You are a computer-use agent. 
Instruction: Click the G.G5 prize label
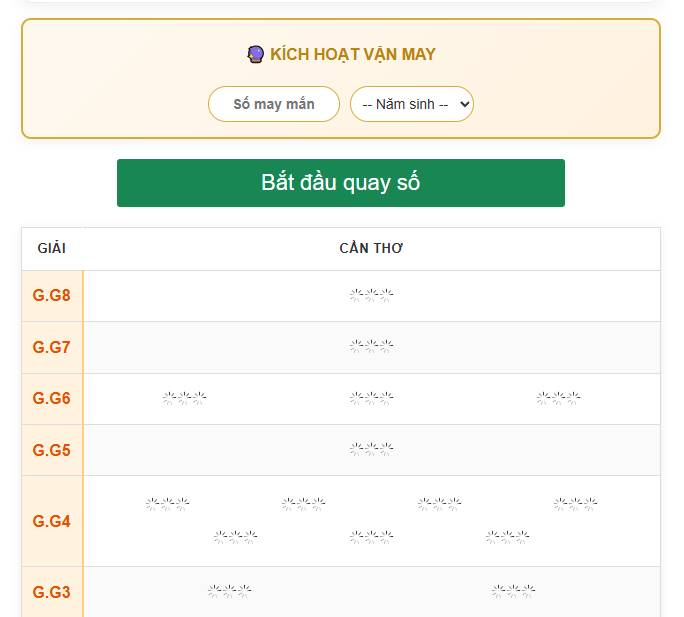click(x=51, y=450)
